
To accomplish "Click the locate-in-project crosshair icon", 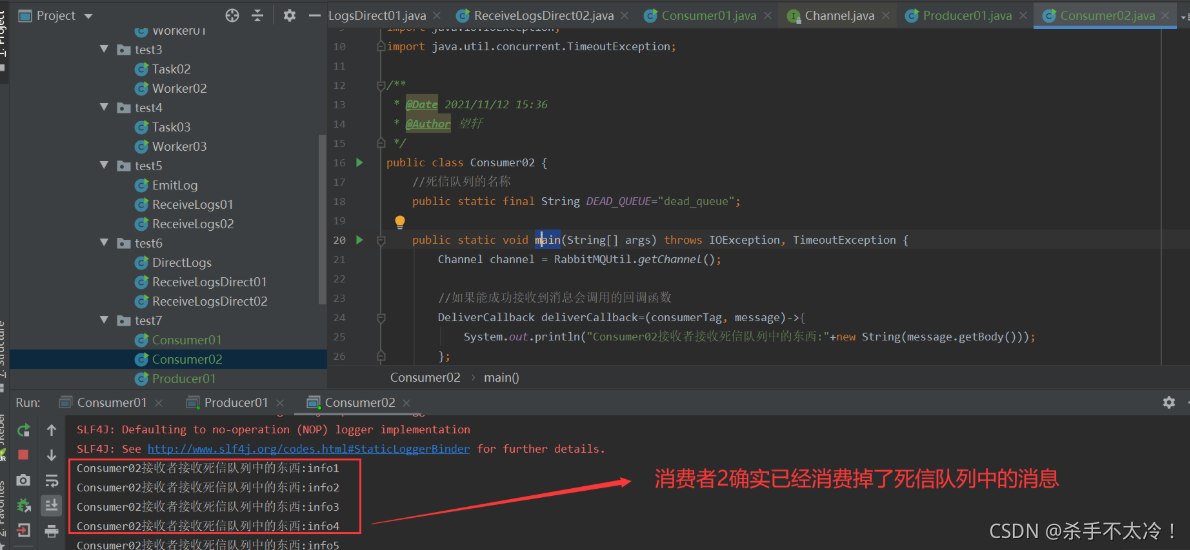I will pyautogui.click(x=232, y=15).
